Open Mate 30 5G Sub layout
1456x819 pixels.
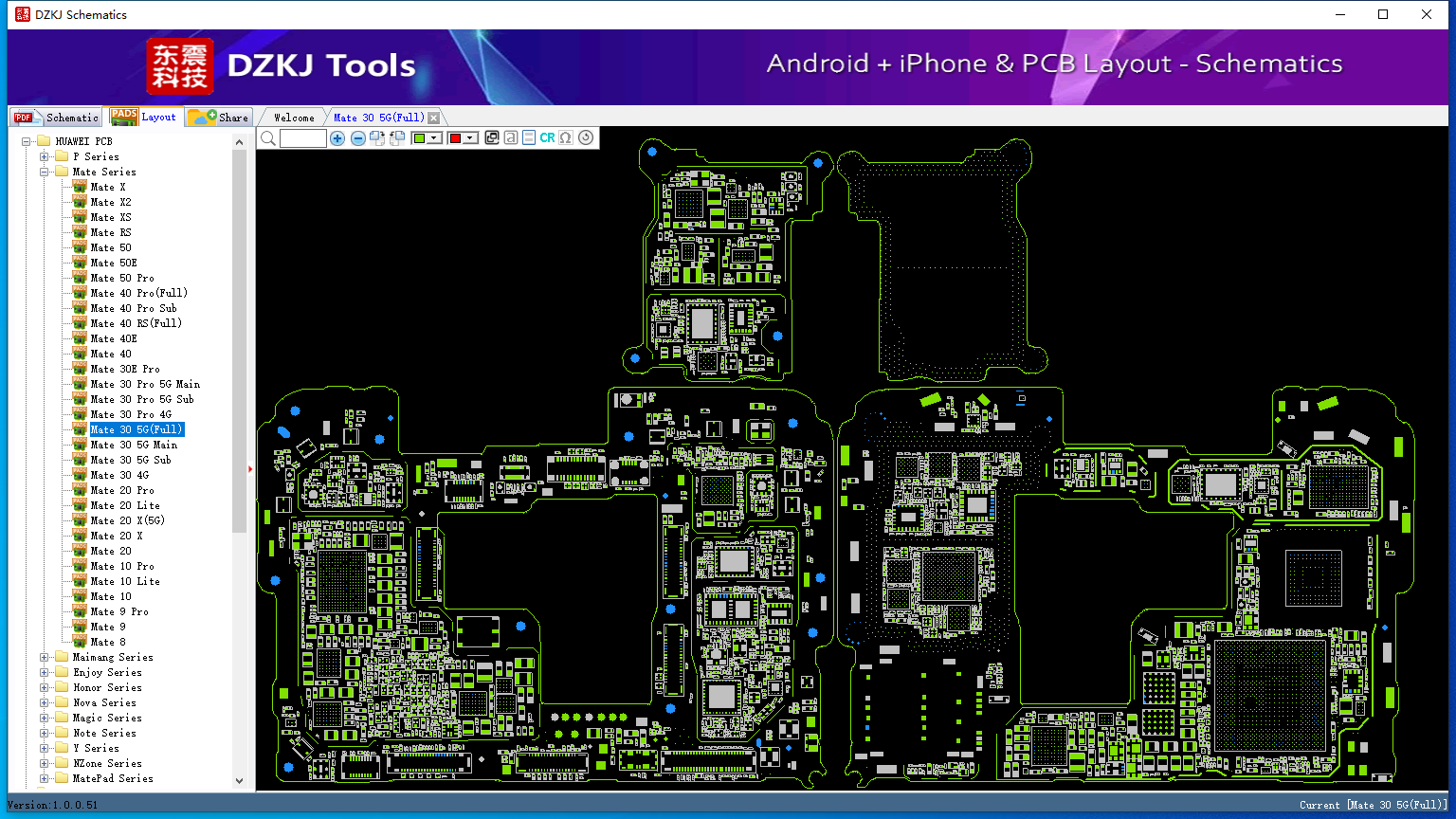pyautogui.click(x=131, y=460)
